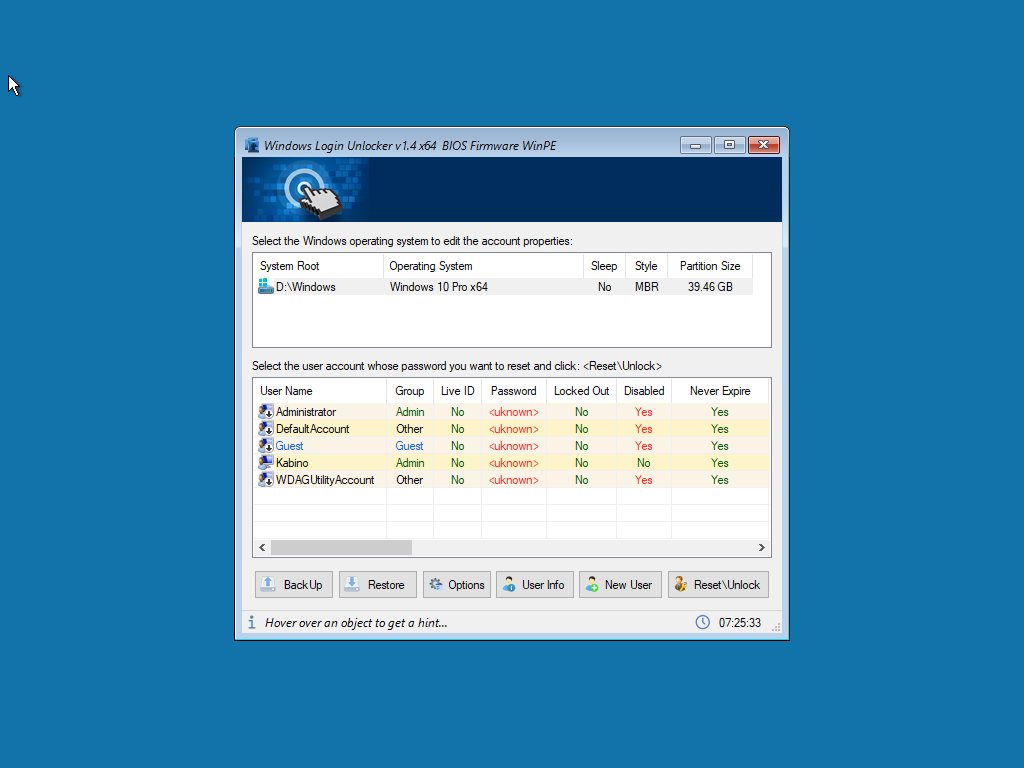
Task: Click the Never Expire column header
Action: pyautogui.click(x=720, y=391)
